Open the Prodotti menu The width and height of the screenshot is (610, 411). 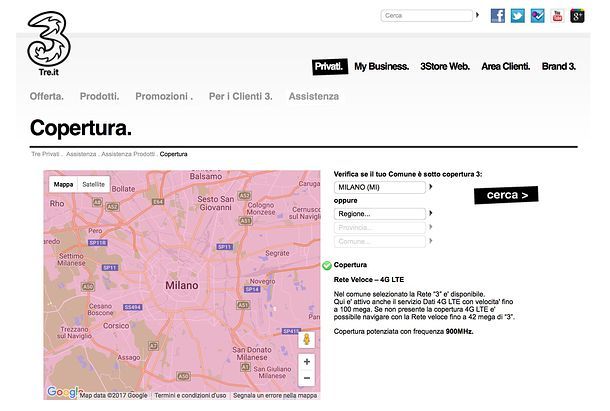[x=100, y=96]
